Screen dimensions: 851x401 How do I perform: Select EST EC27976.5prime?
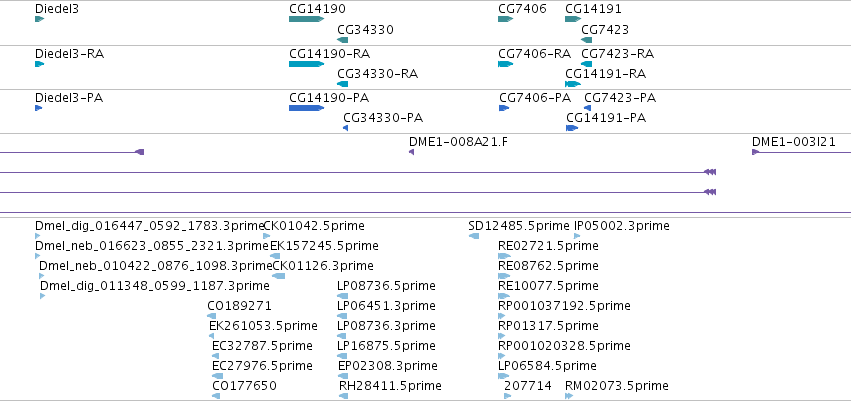click(263, 366)
